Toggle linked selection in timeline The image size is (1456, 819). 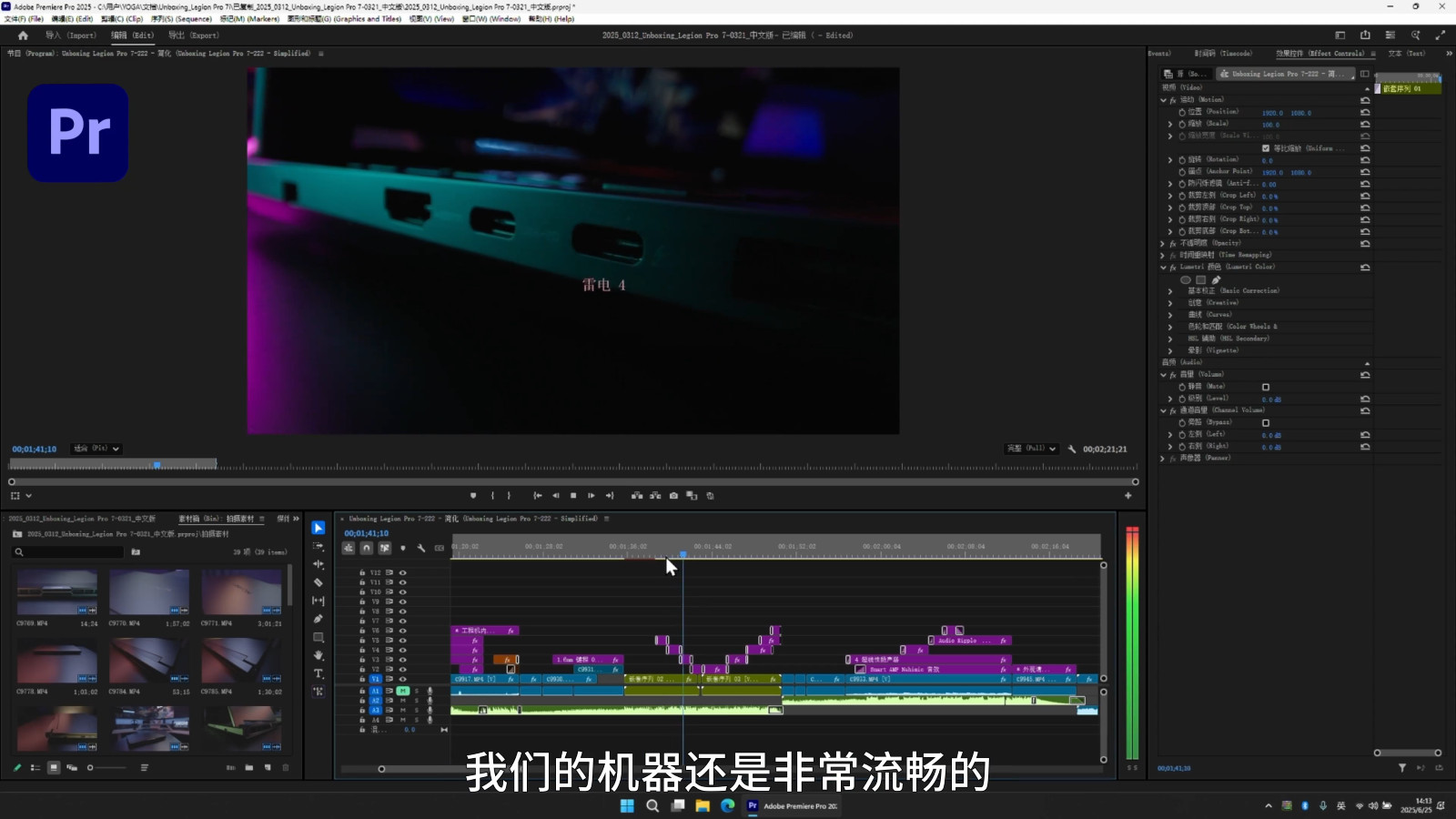[x=384, y=548]
